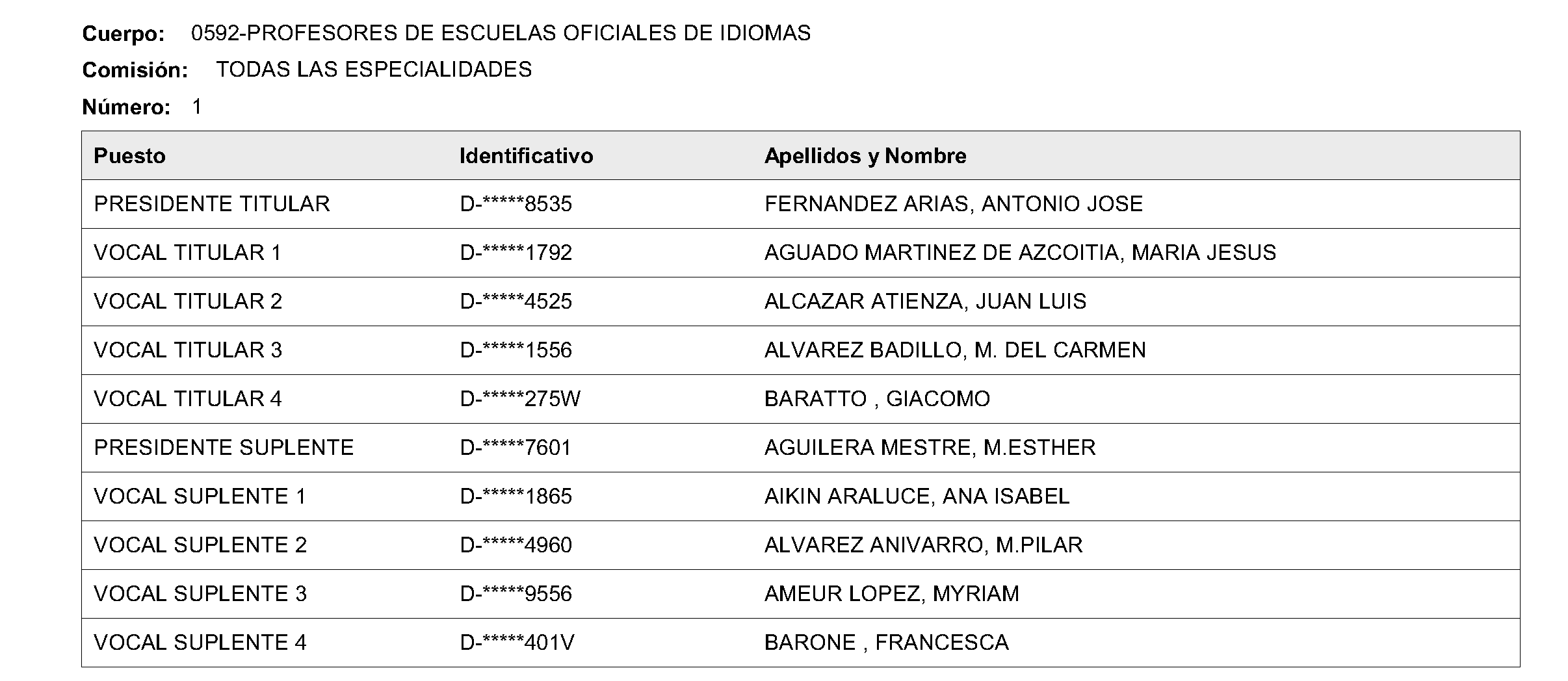Image resolution: width=1568 pixels, height=681 pixels.
Task: Click the name ALVAREZ ANIVARRO, M.PILAR
Action: (924, 545)
